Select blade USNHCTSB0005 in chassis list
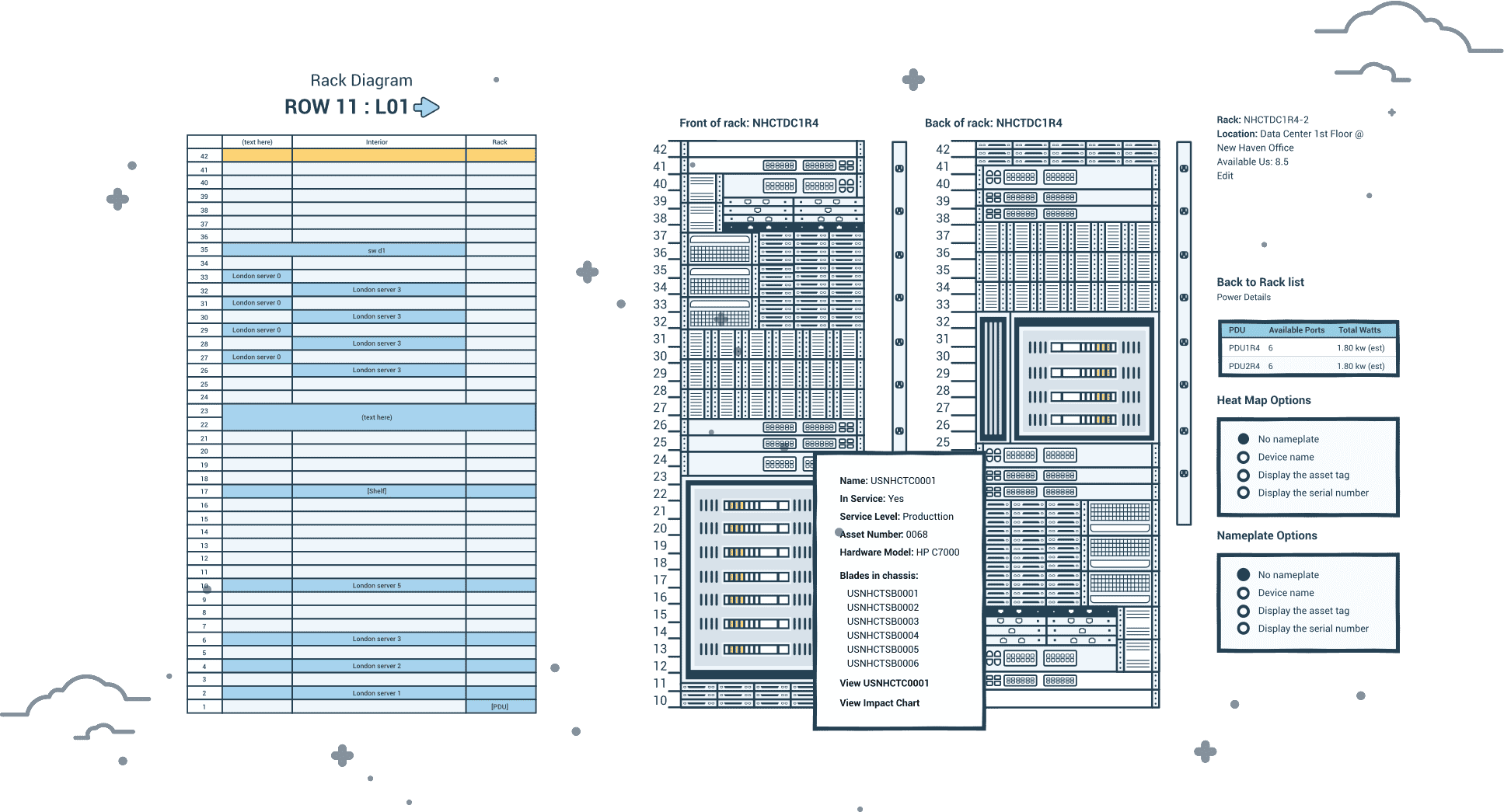 point(882,649)
